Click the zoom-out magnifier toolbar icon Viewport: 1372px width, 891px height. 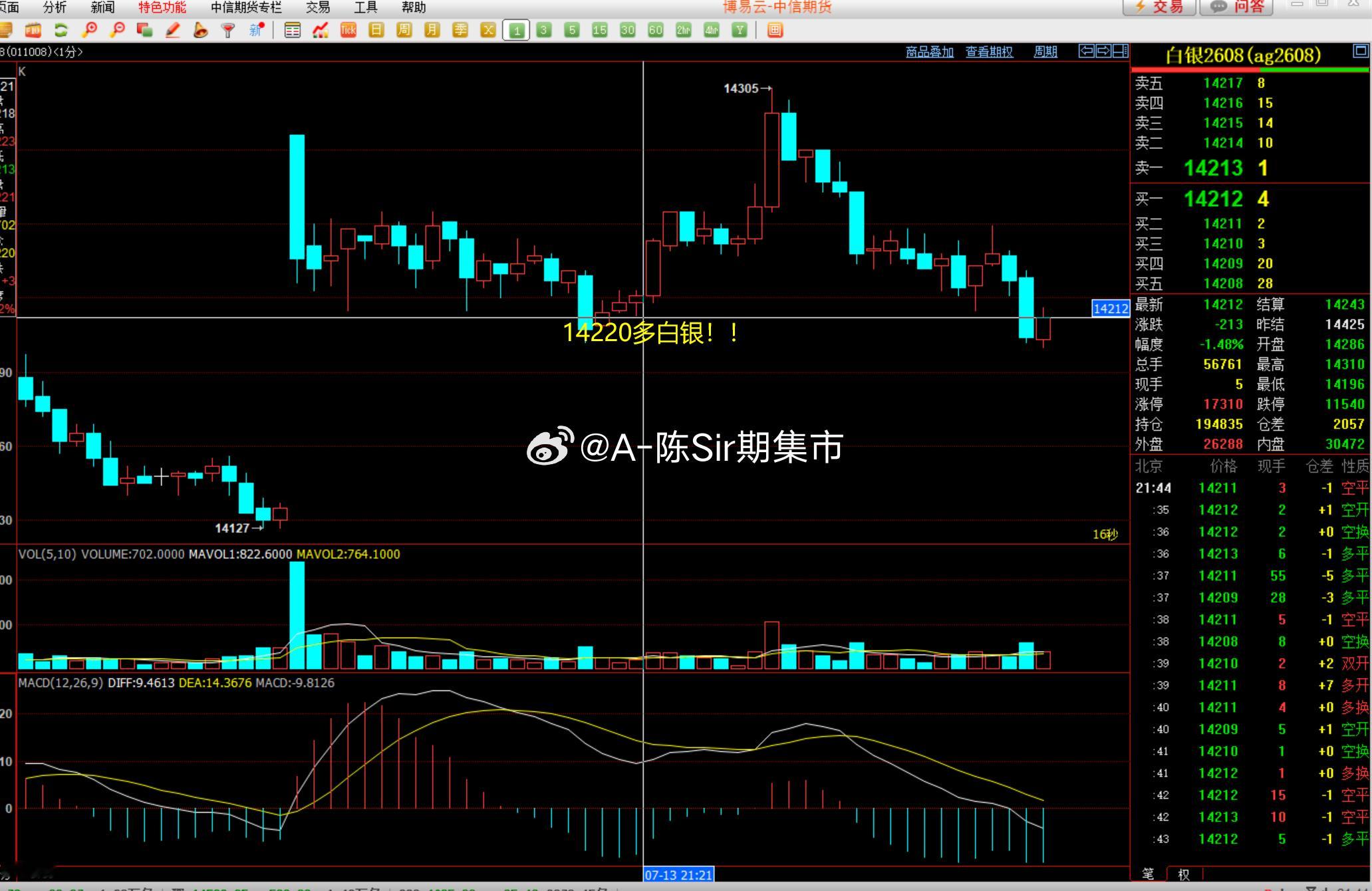[x=117, y=30]
